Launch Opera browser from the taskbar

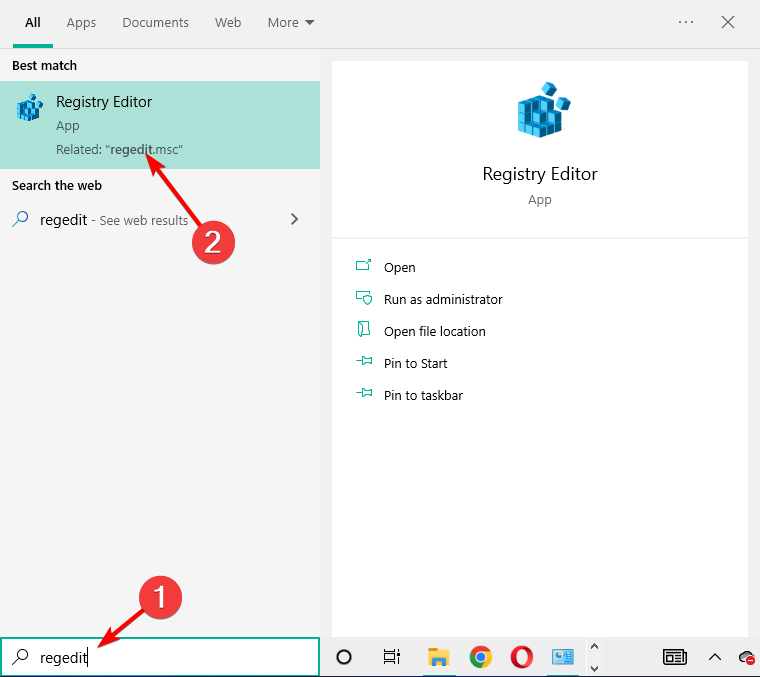[522, 657]
